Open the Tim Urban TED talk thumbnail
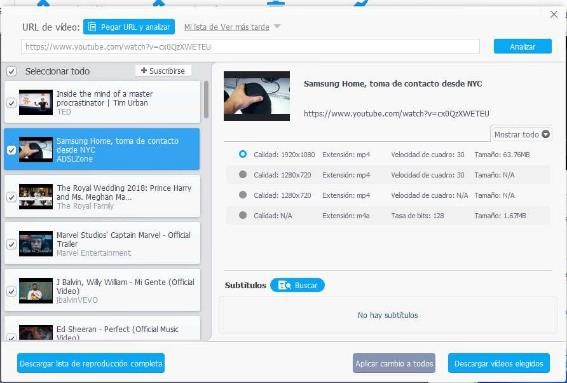 36,102
